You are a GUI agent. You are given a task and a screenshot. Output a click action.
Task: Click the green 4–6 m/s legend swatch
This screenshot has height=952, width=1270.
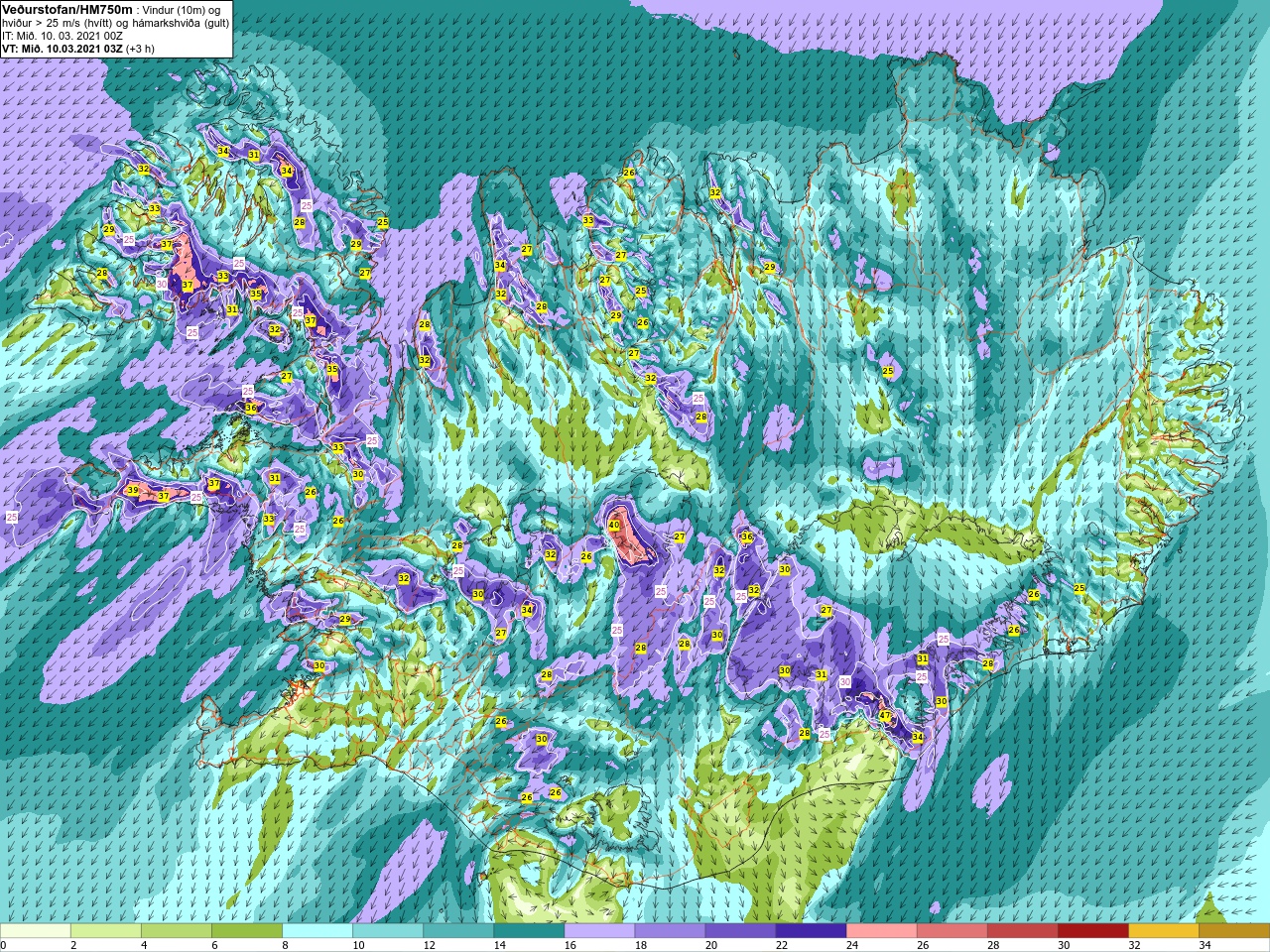pos(177,931)
